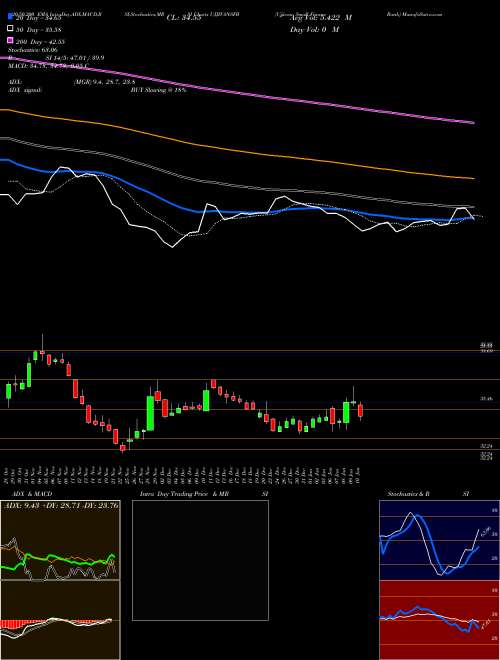Click the 'ADX: 9.43 +DY: 28.71' header
Image resolution: width=500 pixels, height=660 pixels.
coord(61,505)
